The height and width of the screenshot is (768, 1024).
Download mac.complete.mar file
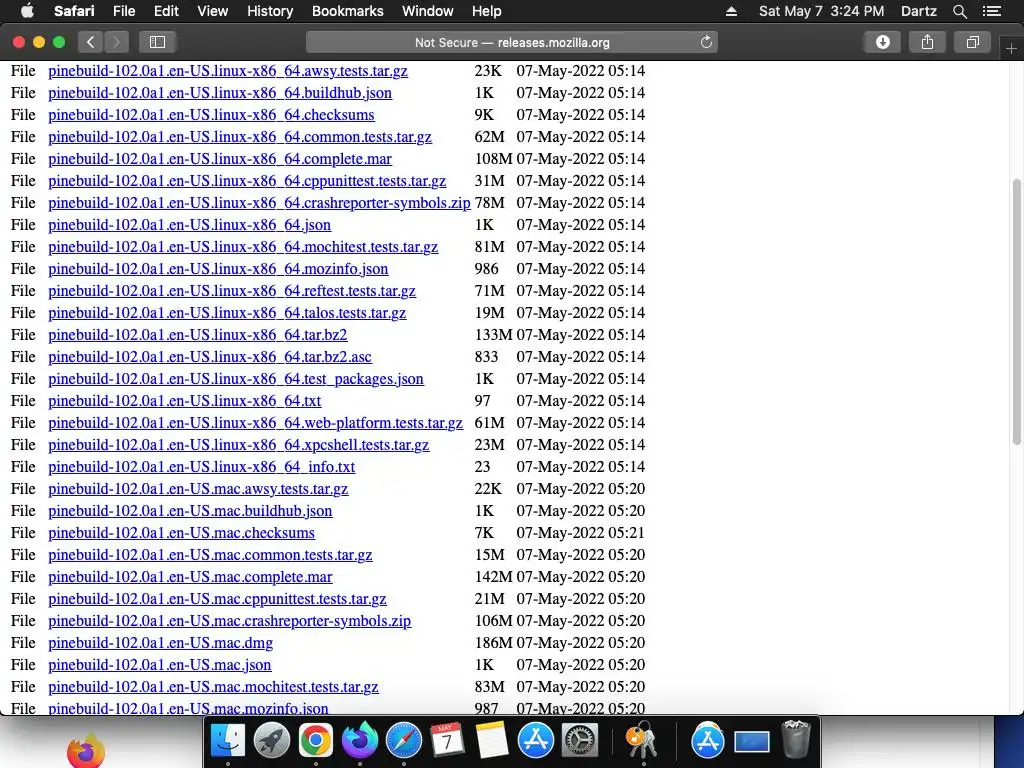point(190,577)
